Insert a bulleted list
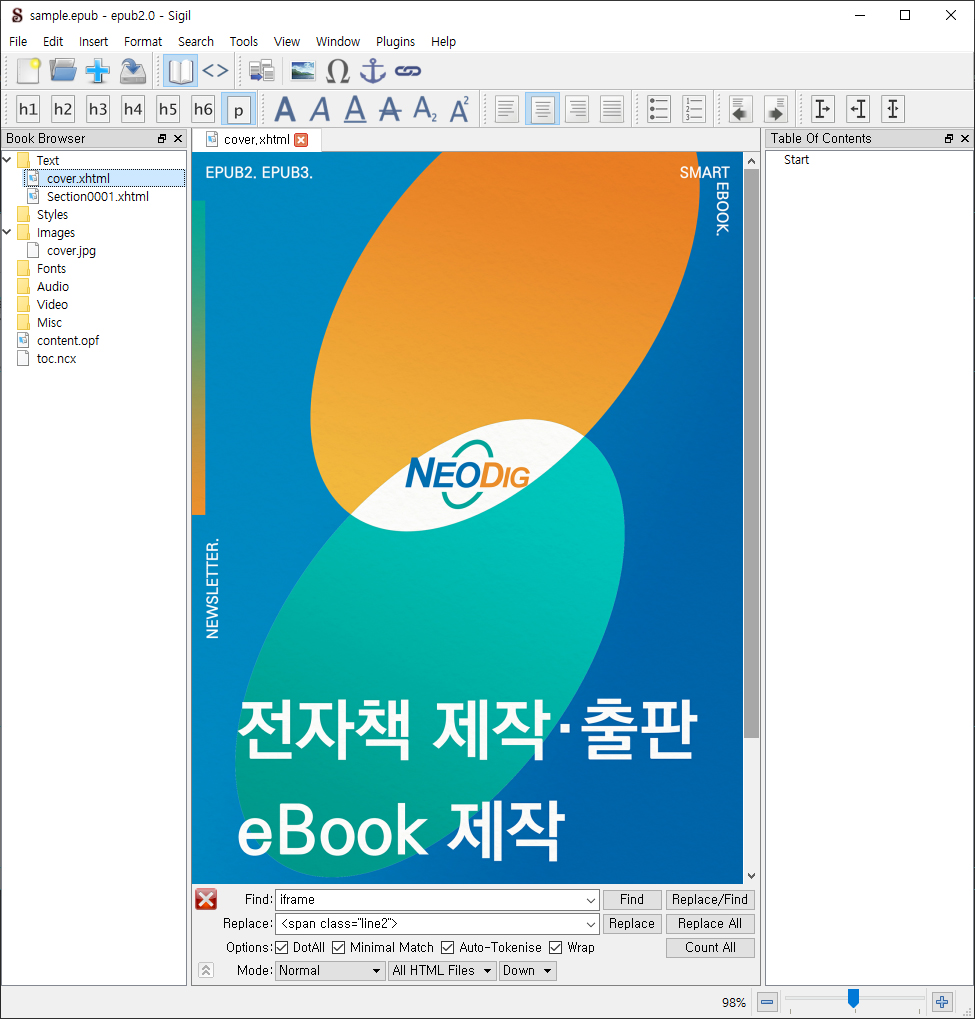This screenshot has height=1019, width=975. pos(658,109)
